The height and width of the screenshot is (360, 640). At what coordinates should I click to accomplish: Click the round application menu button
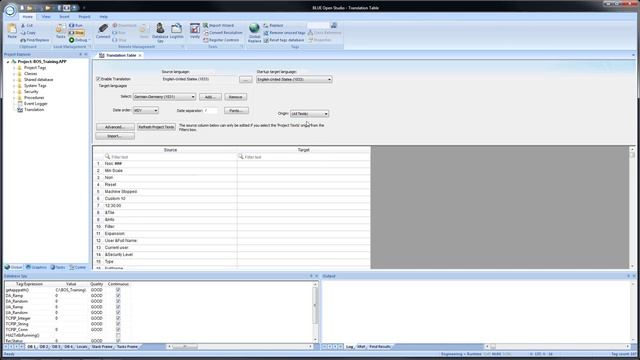(x=10, y=10)
